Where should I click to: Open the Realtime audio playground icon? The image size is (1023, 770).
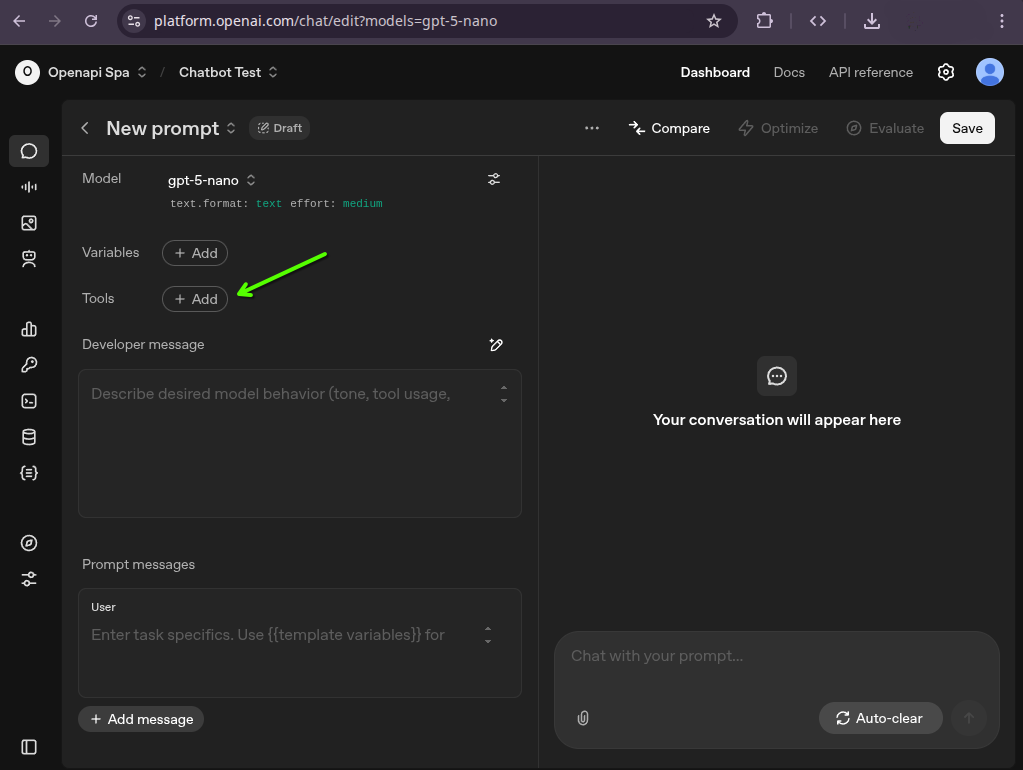[28, 186]
